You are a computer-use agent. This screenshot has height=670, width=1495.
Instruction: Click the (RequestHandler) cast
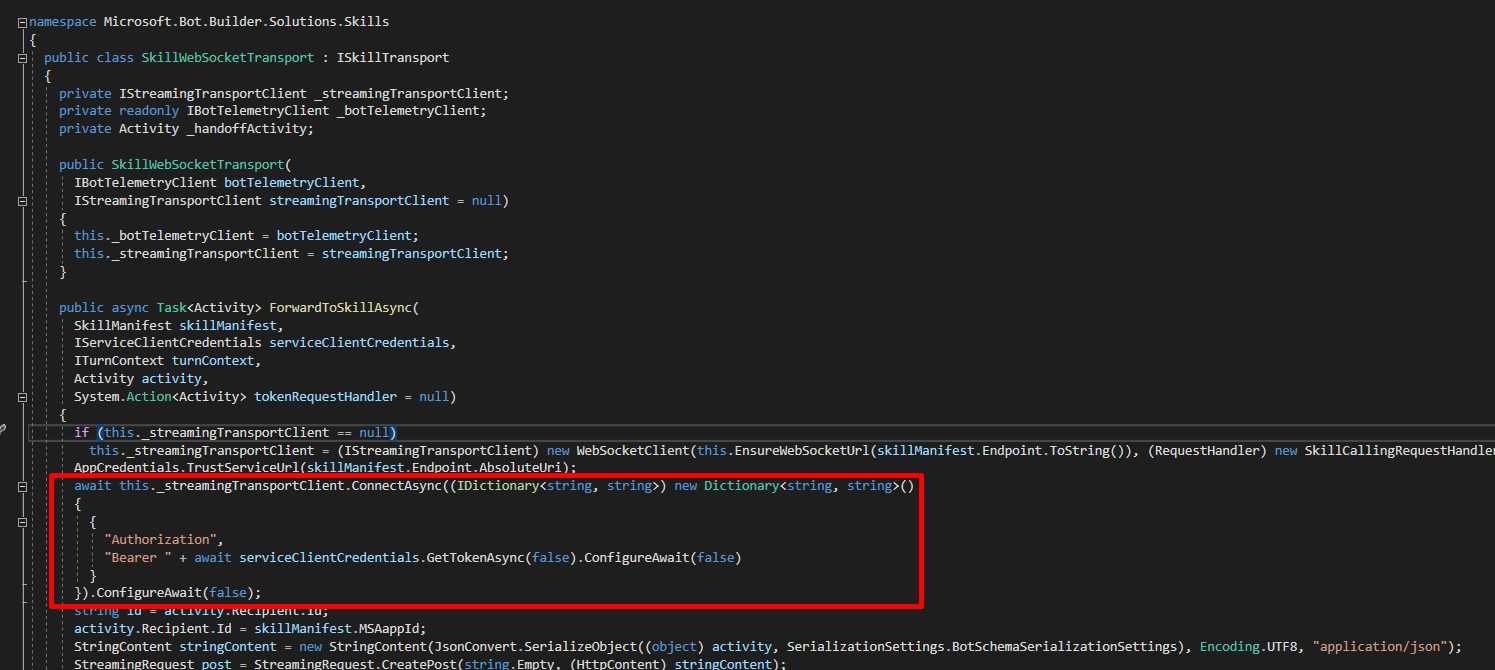[x=1207, y=450]
